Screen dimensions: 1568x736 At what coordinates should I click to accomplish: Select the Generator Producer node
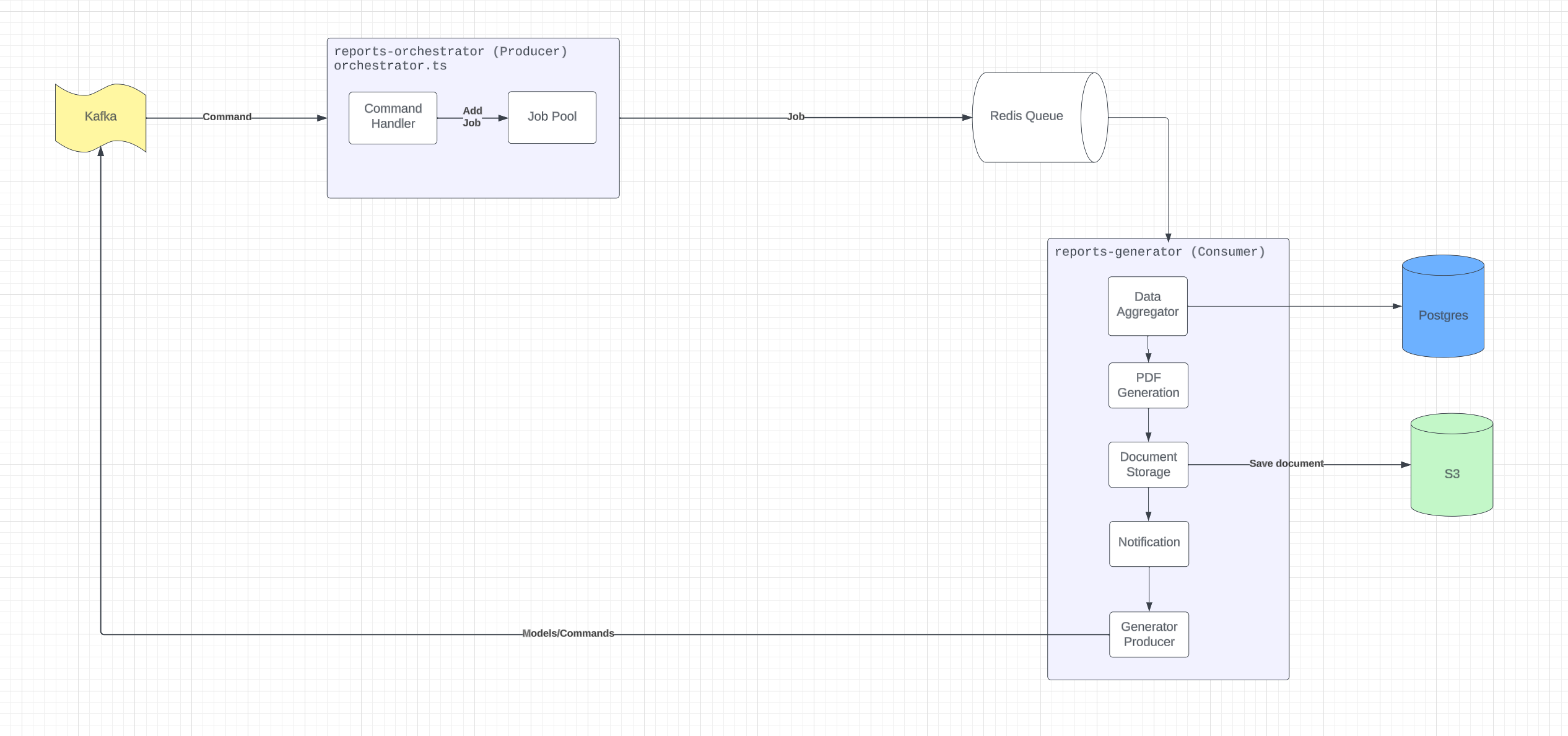pos(1149,634)
